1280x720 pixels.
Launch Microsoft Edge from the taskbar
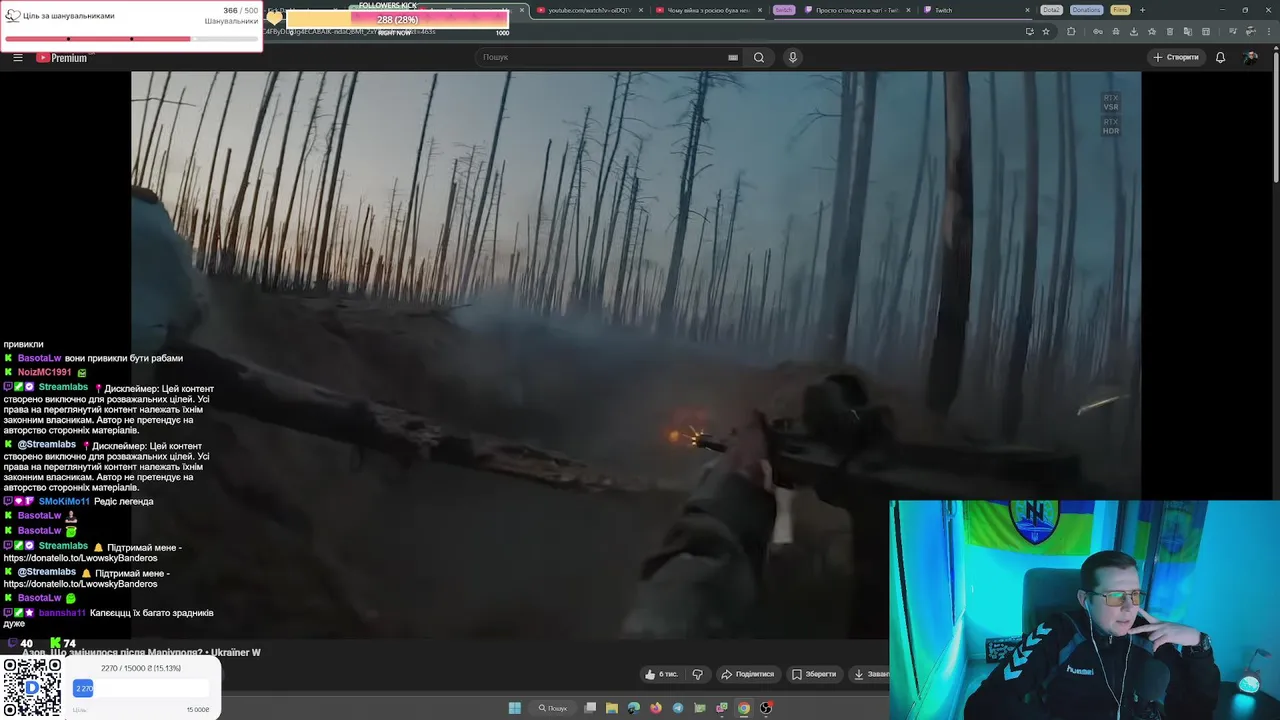click(x=634, y=708)
